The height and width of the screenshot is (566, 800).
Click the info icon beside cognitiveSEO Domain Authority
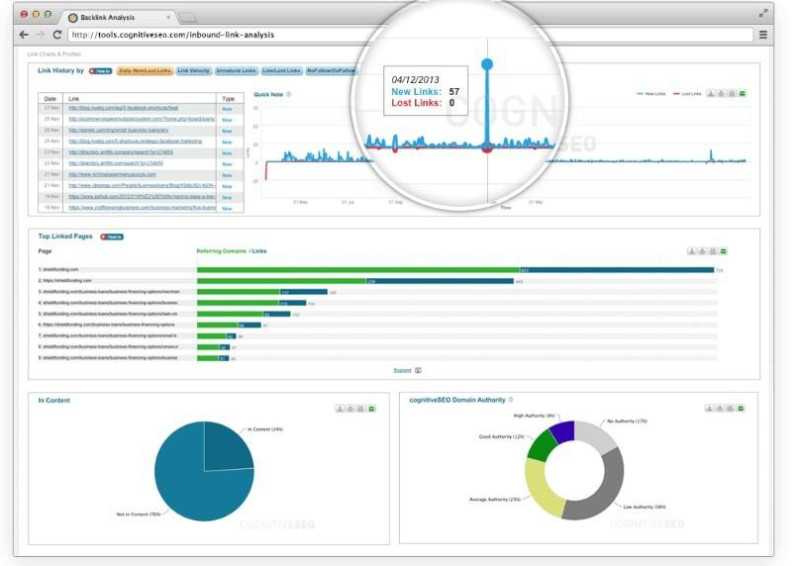[511, 400]
